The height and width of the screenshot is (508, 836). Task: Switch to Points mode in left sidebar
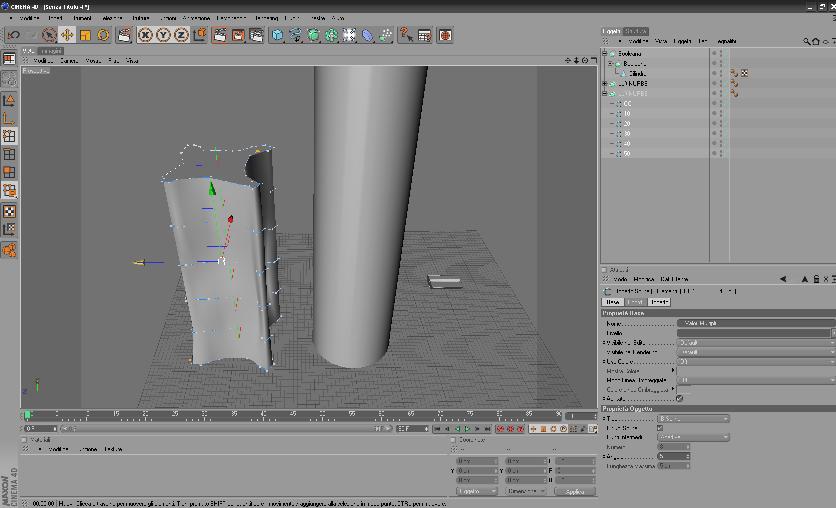[9, 136]
